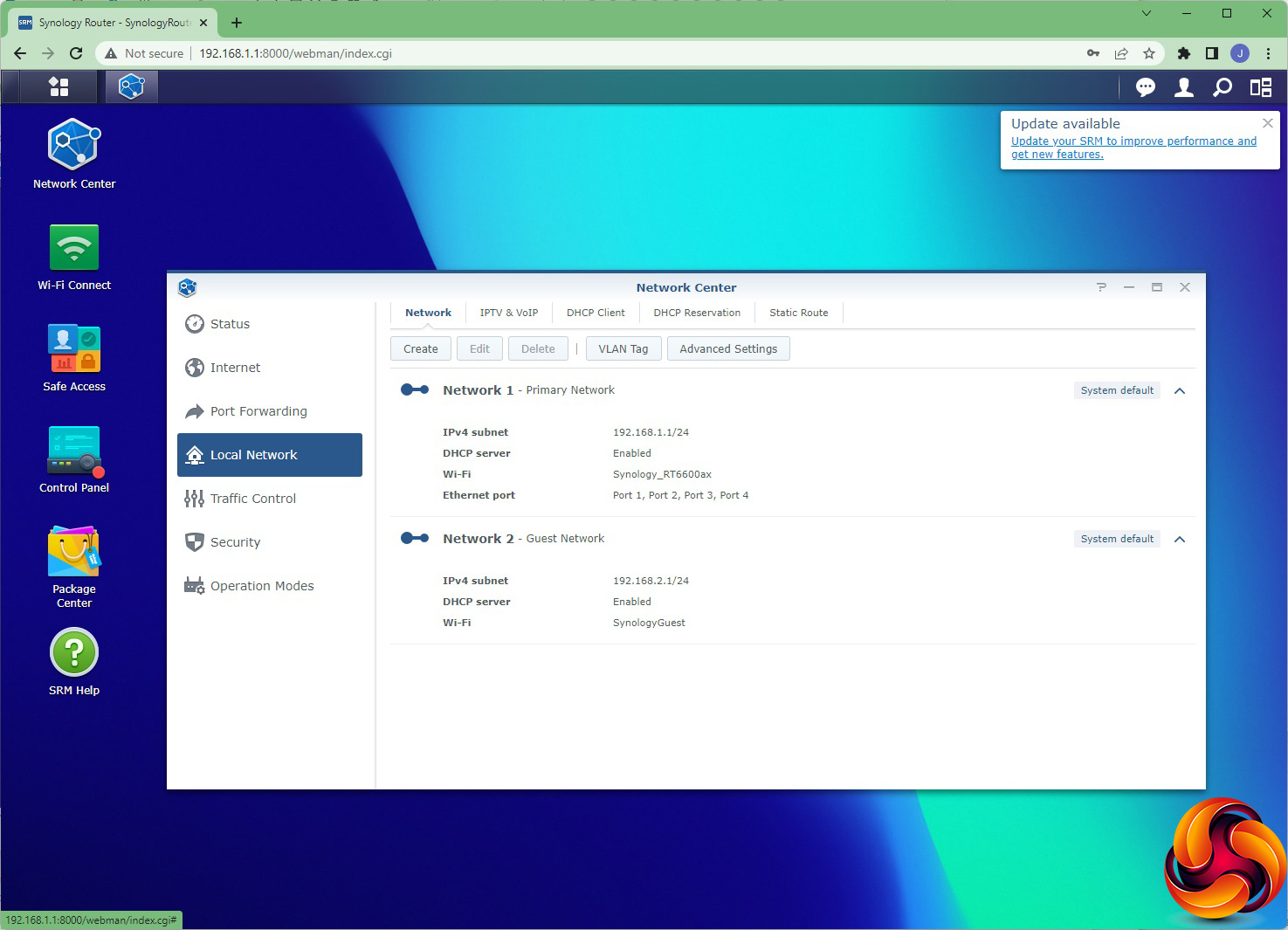
Task: Switch to DHCP Reservation tab
Action: 697,313
